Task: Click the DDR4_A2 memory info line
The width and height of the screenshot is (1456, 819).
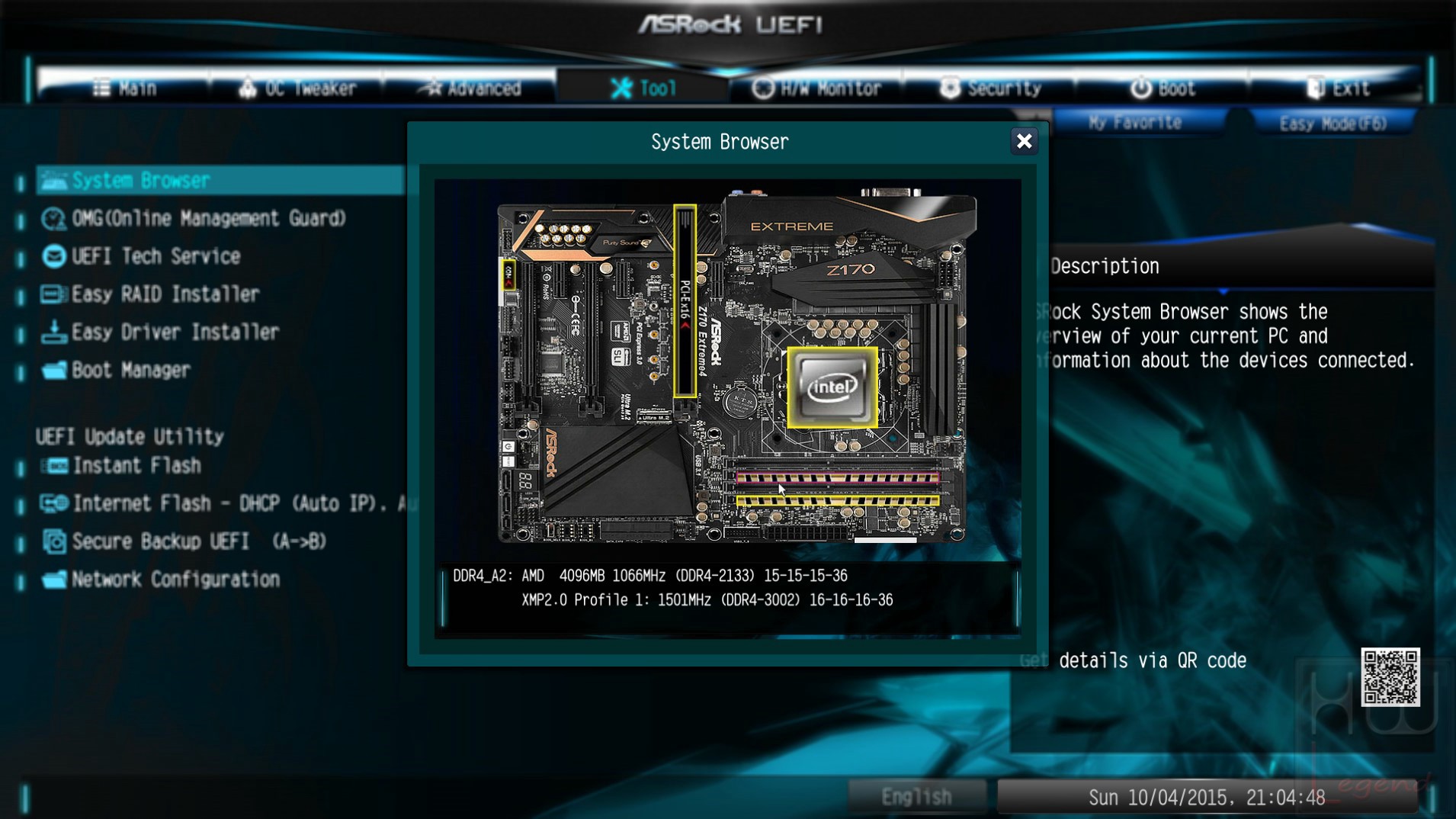Action: [x=650, y=576]
